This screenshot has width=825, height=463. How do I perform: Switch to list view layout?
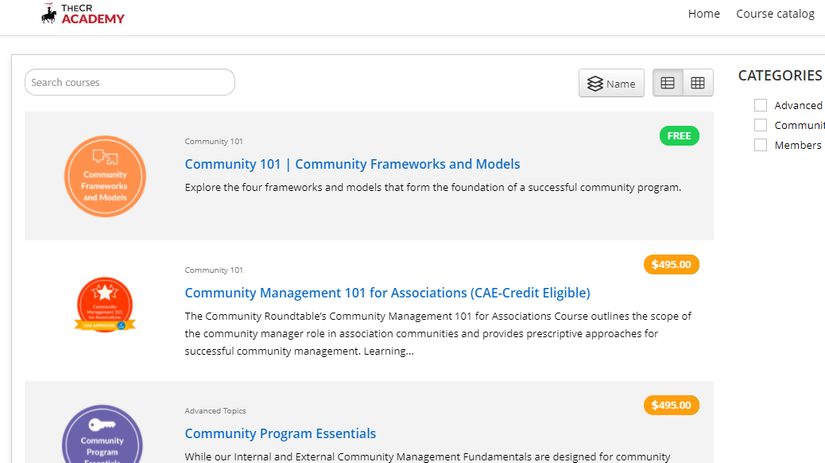668,83
